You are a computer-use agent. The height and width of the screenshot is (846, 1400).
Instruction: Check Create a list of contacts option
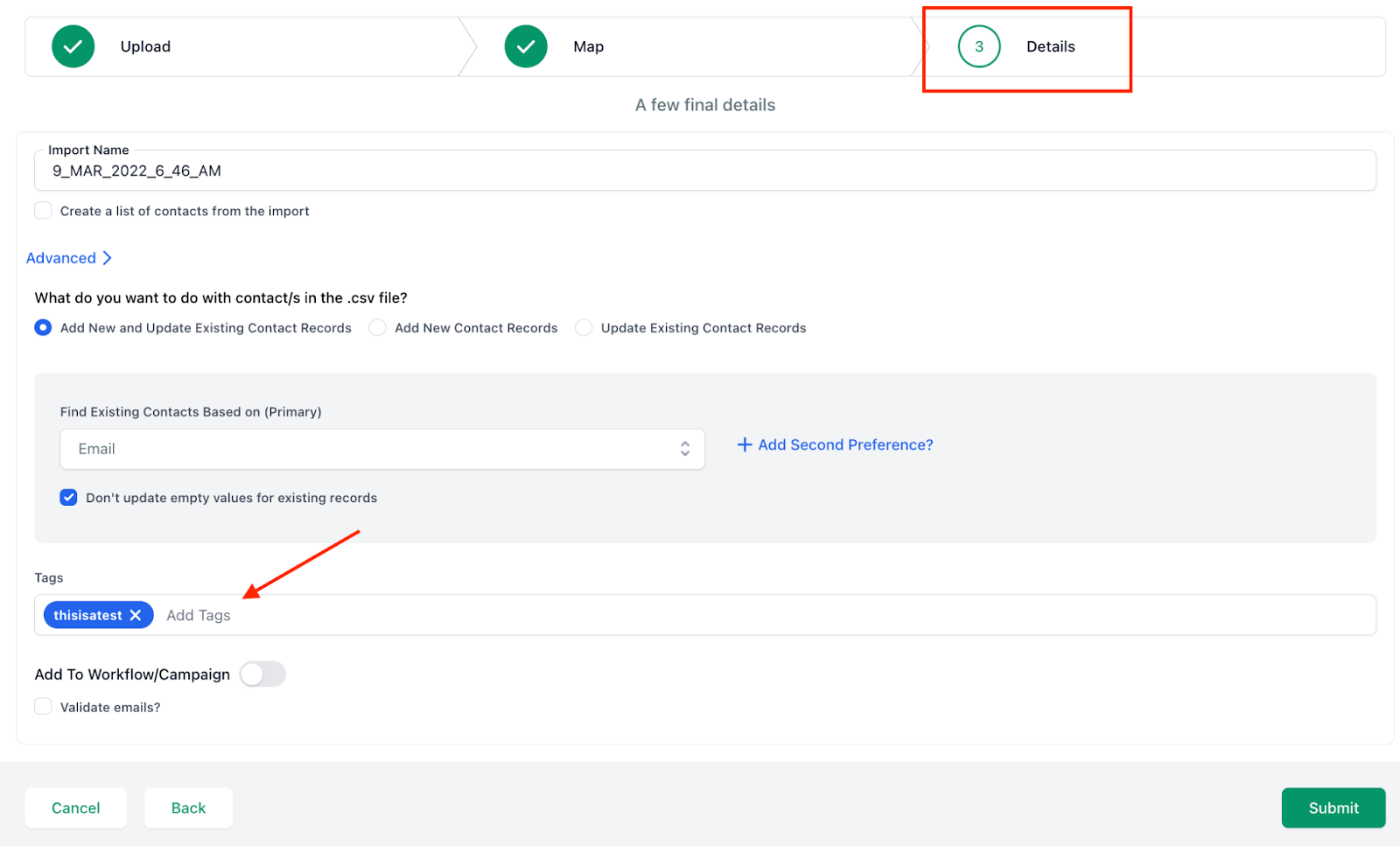pos(43,211)
